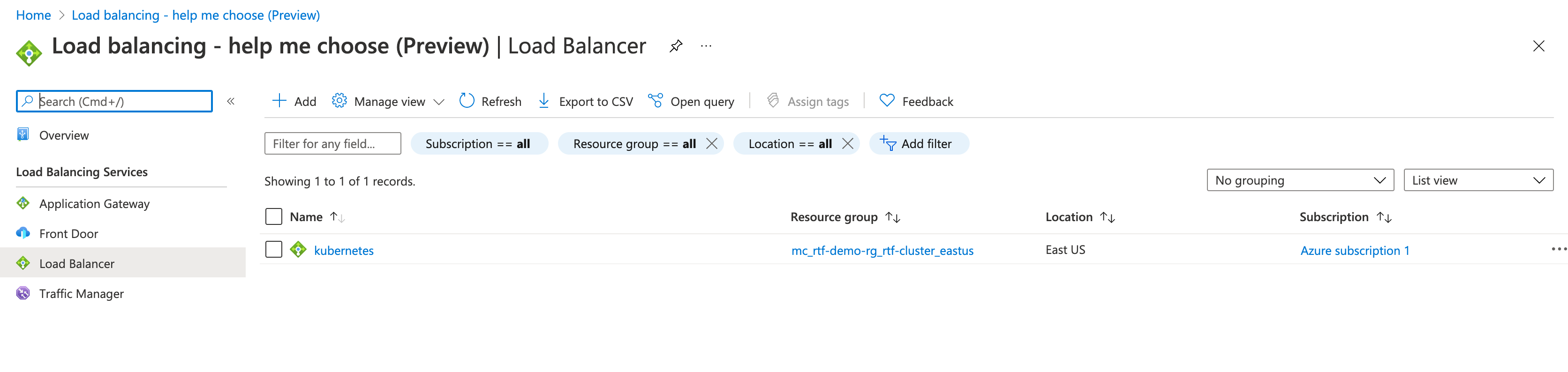The height and width of the screenshot is (372, 1568).
Task: Pin the blade using the pin icon
Action: click(x=676, y=46)
